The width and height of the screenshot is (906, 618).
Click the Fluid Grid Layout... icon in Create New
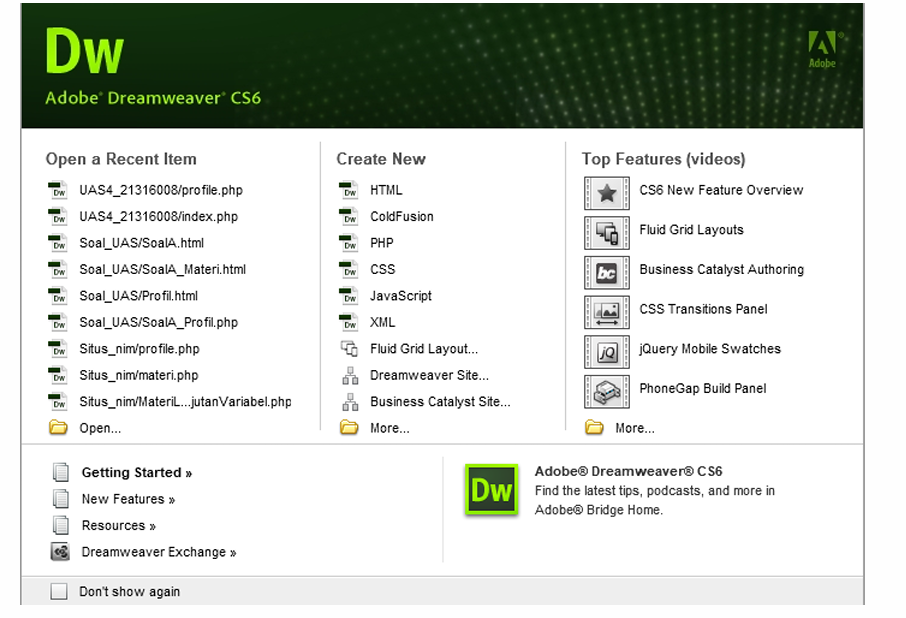(349, 348)
